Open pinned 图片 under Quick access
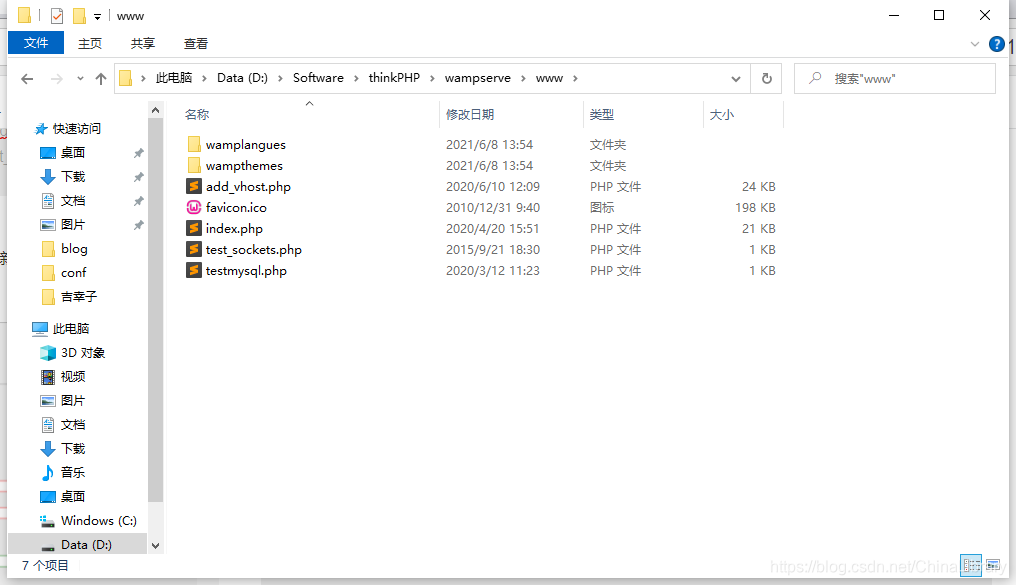1016x585 pixels. [x=73, y=225]
